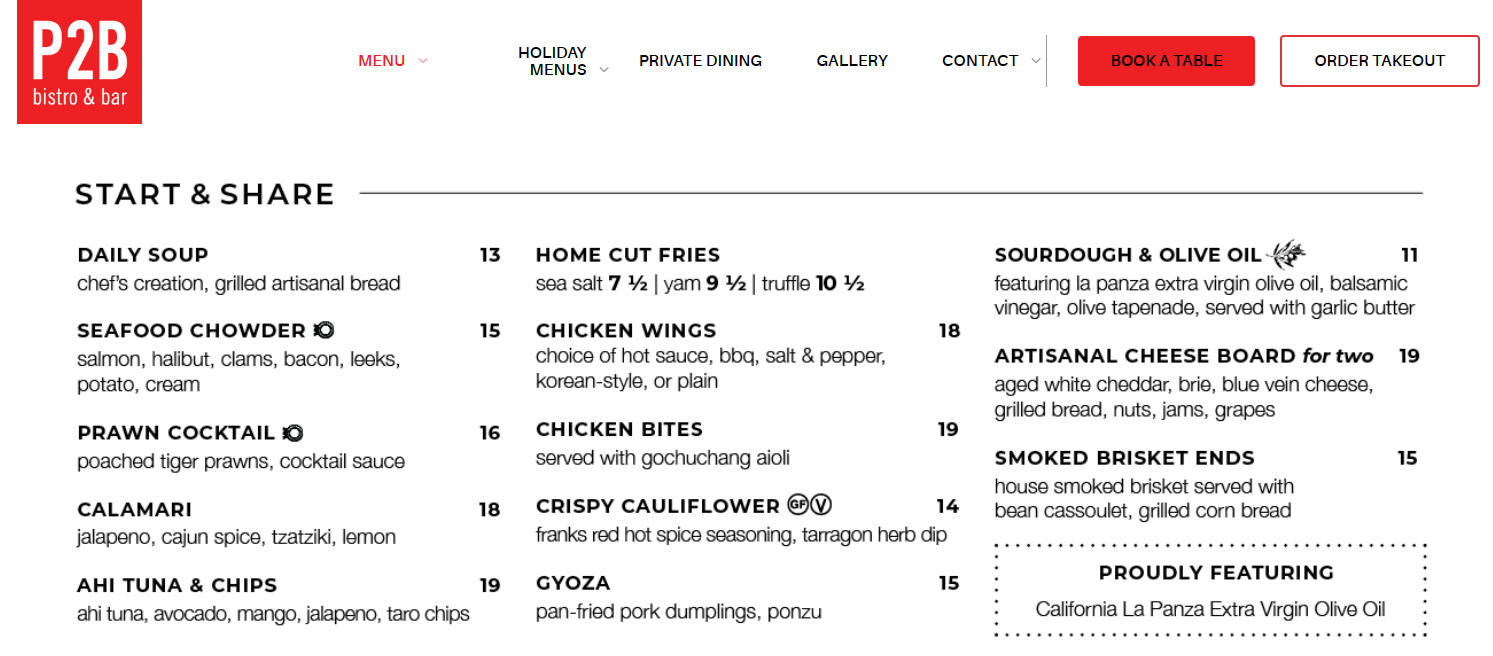1493x656 pixels.
Task: Click the V vegetarian badge on Crispy Cauliflower
Action: click(821, 504)
